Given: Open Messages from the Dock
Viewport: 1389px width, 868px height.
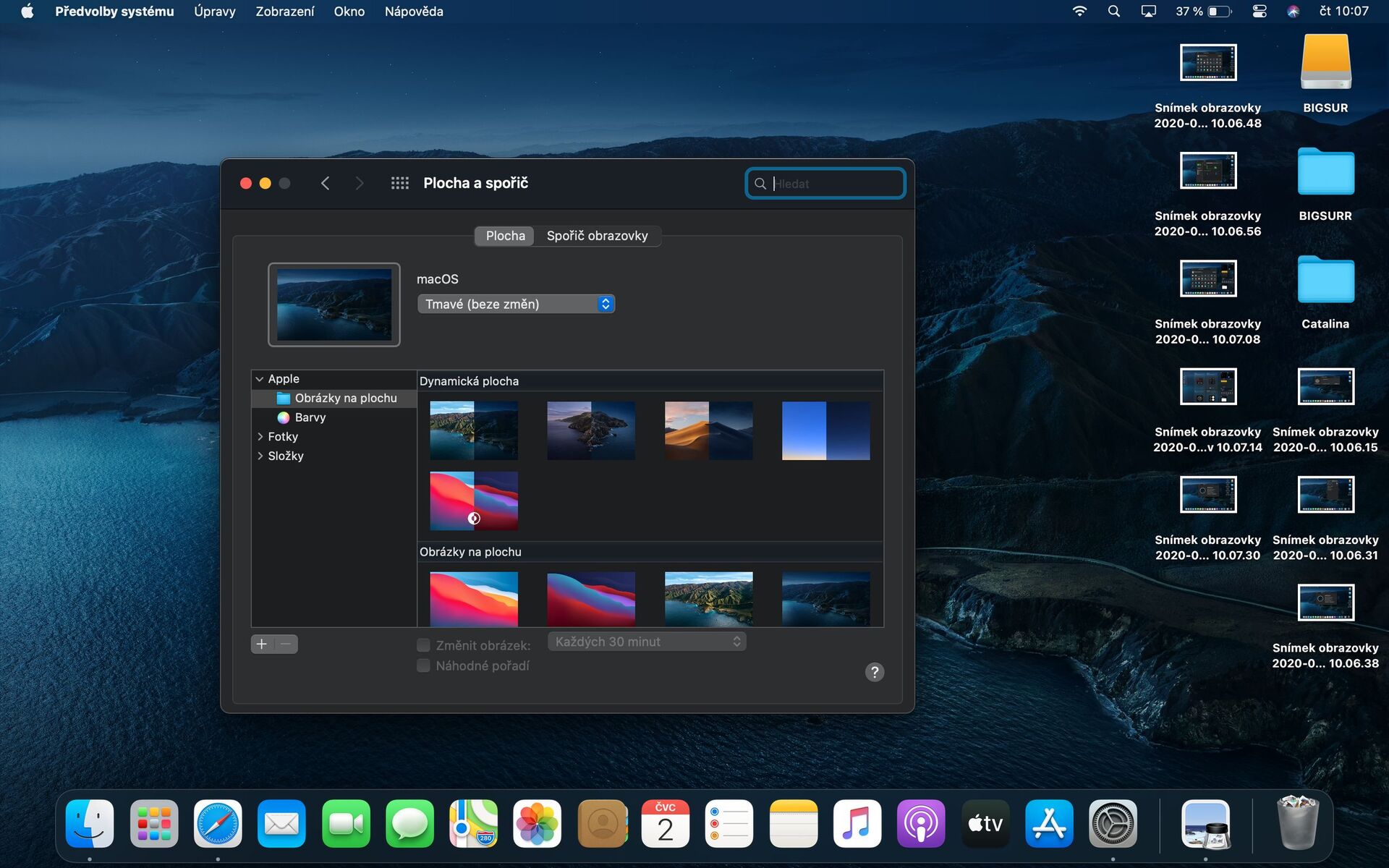Looking at the screenshot, I should pyautogui.click(x=409, y=824).
